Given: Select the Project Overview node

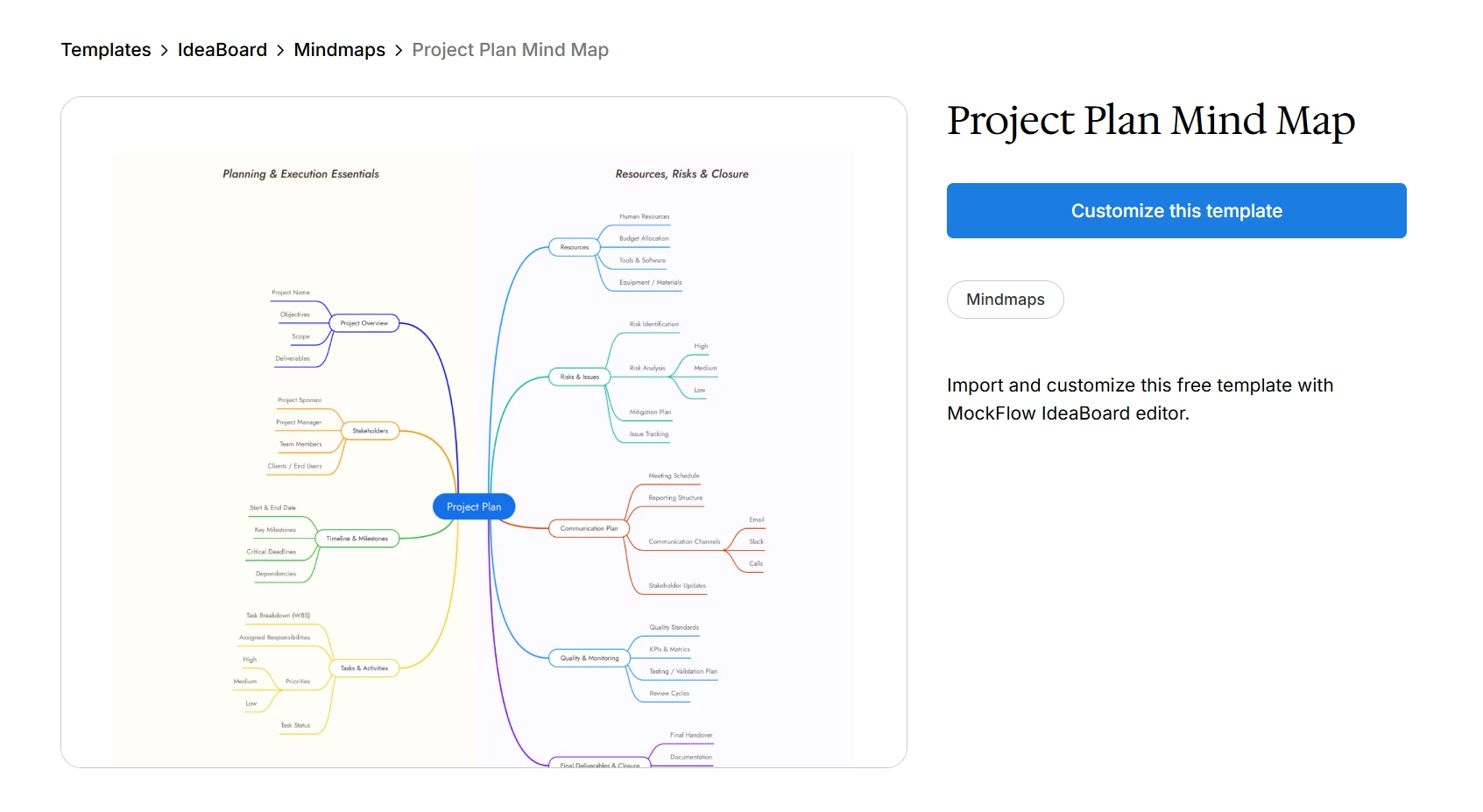Looking at the screenshot, I should pyautogui.click(x=364, y=323).
